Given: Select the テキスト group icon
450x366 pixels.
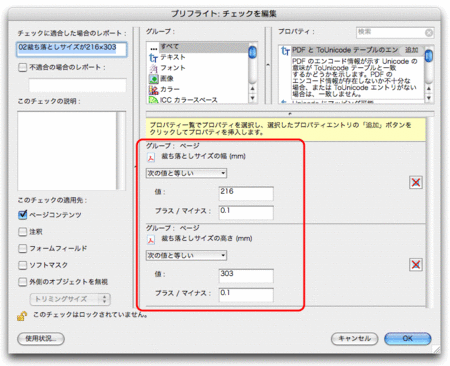Looking at the screenshot, I should (153, 58).
